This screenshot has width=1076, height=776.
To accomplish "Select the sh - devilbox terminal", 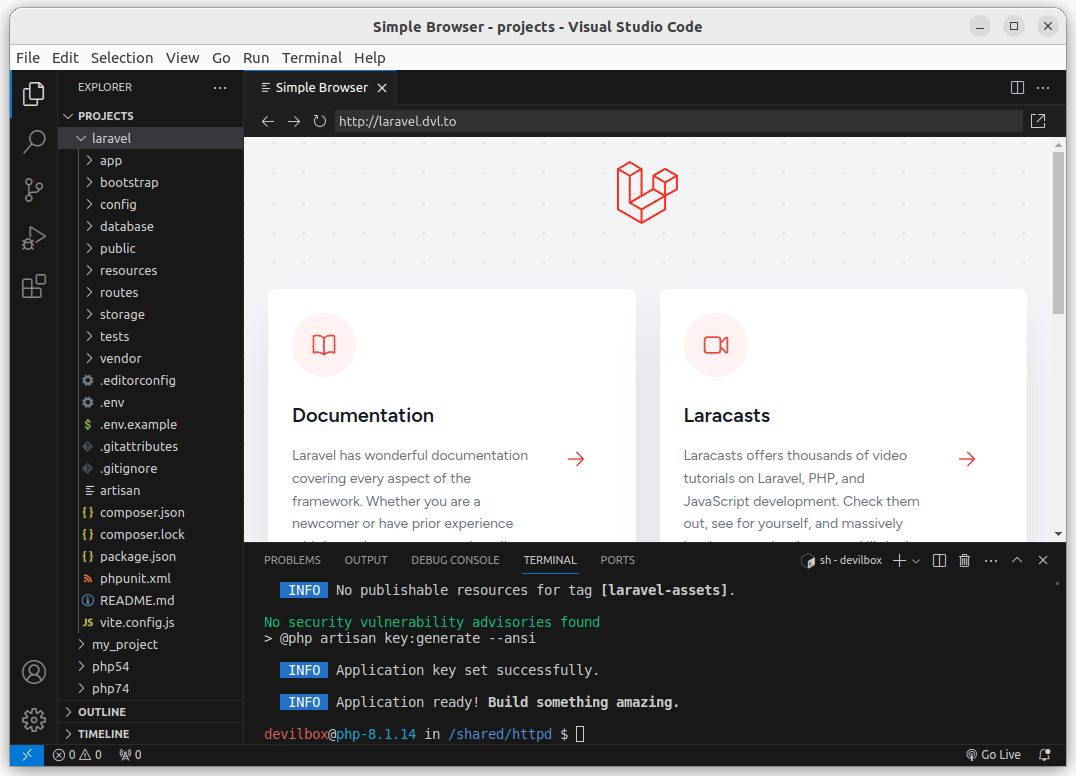I will (x=841, y=561).
